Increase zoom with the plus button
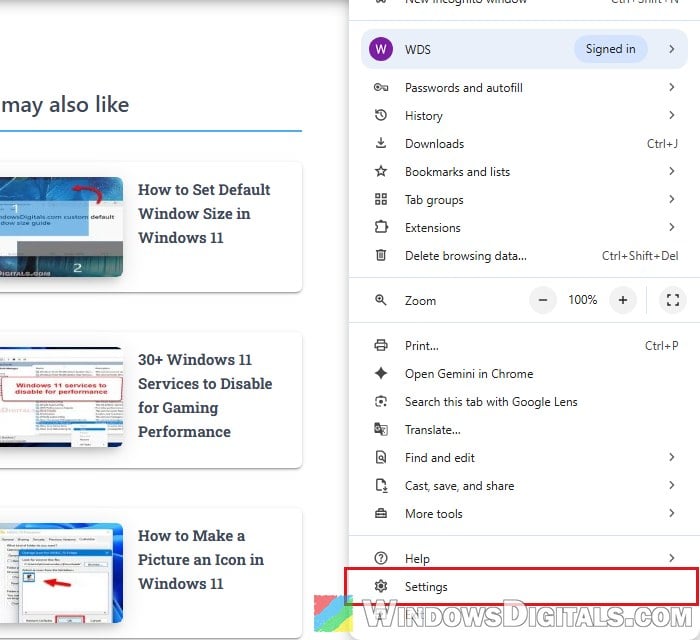The height and width of the screenshot is (640, 700). click(x=623, y=300)
